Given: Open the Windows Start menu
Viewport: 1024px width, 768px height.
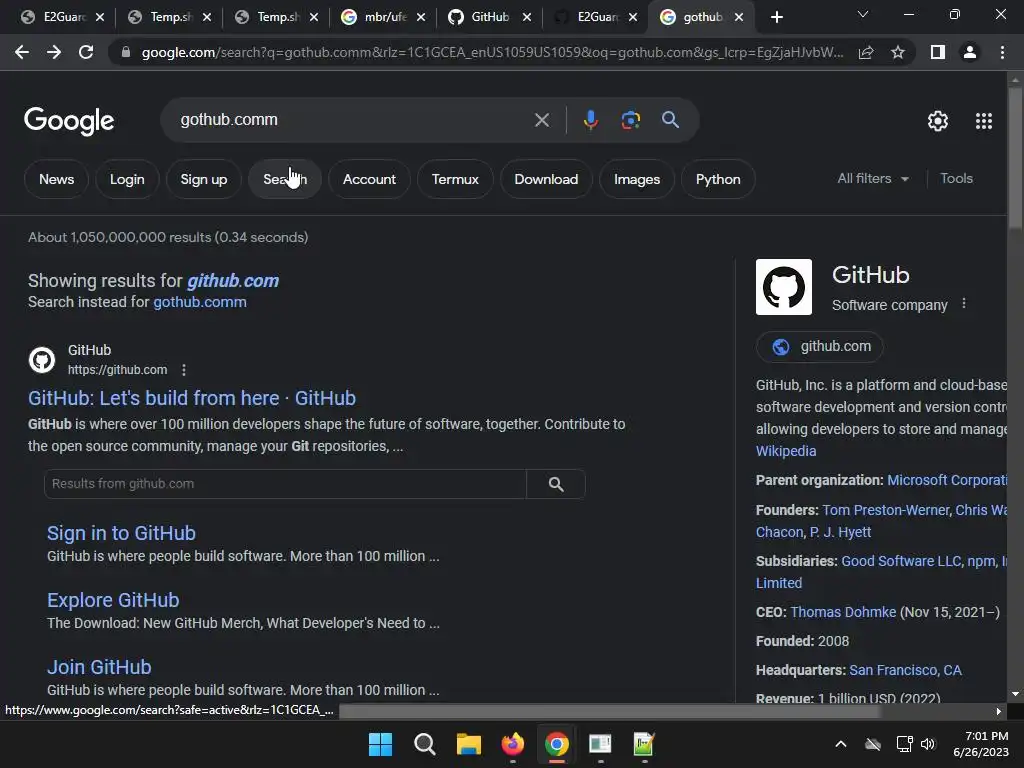Looking at the screenshot, I should pos(380,744).
